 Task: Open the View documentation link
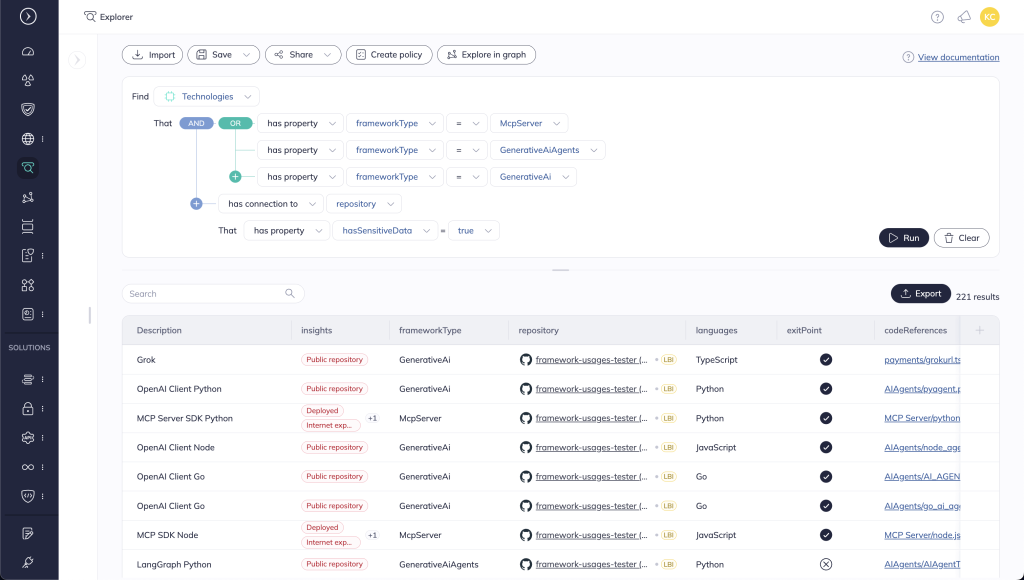pos(958,58)
